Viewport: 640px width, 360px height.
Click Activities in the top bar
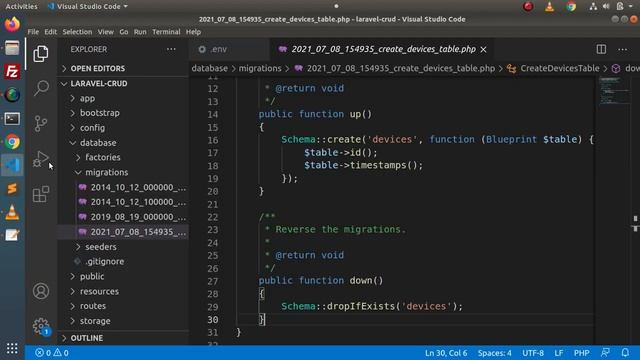[21, 7]
